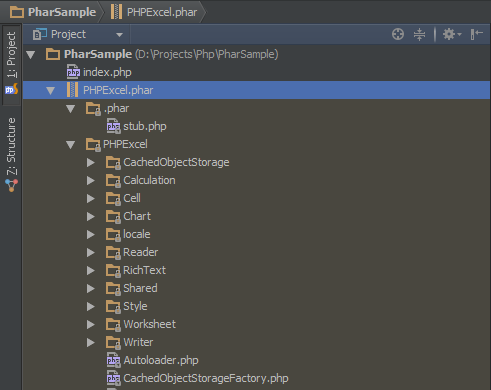The height and width of the screenshot is (390, 491).
Task: Click the Calculation folder icon
Action: (113, 180)
